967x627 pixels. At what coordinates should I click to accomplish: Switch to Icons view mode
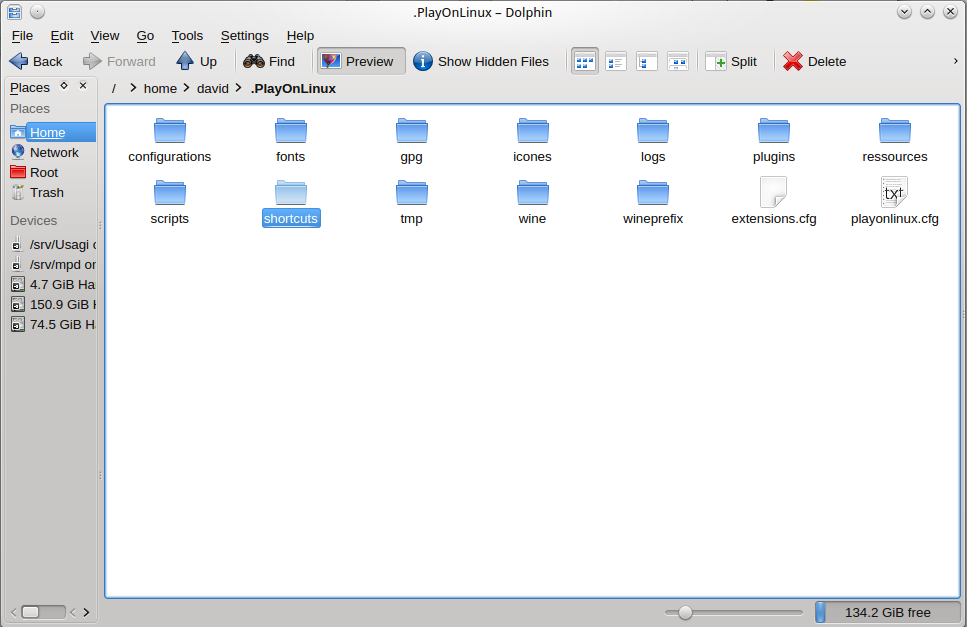pyautogui.click(x=584, y=62)
